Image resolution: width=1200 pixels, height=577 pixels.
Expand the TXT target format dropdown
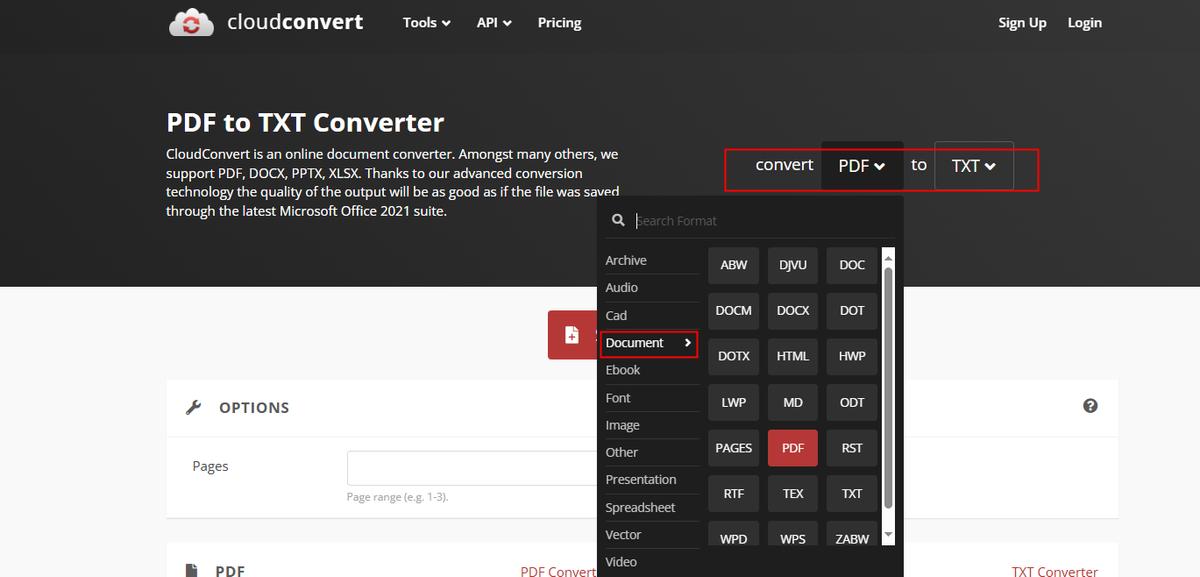974,166
